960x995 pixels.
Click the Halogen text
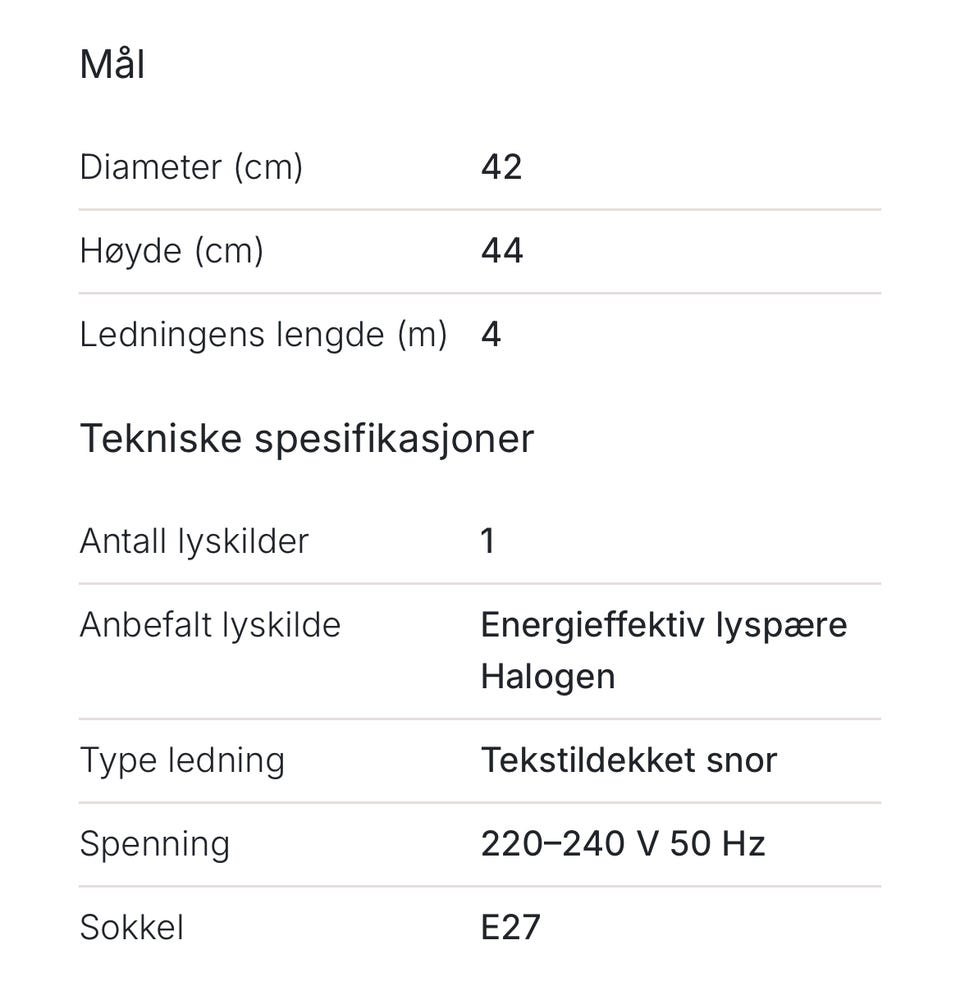[x=547, y=677]
